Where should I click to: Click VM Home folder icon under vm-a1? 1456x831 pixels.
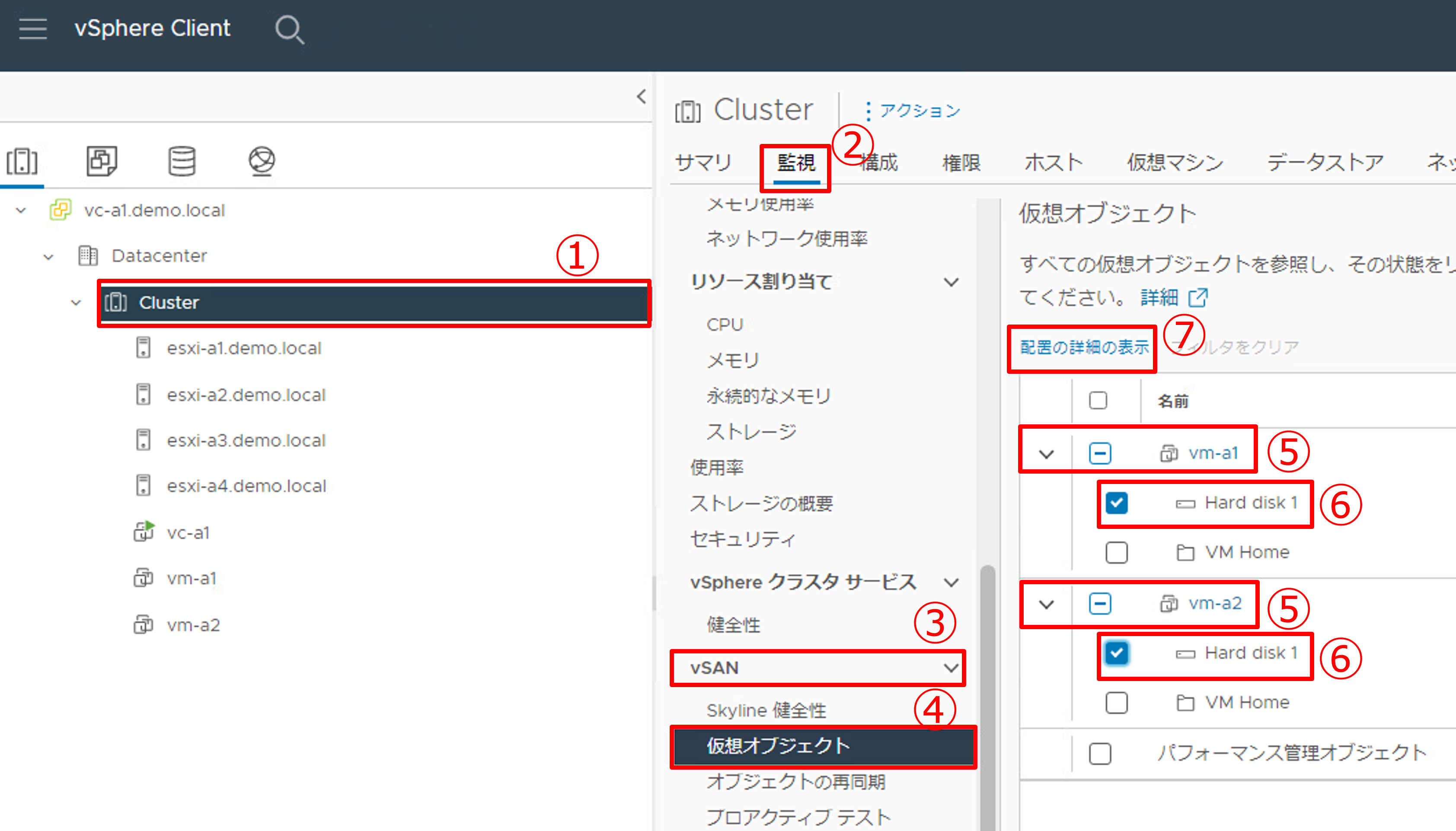1185,552
